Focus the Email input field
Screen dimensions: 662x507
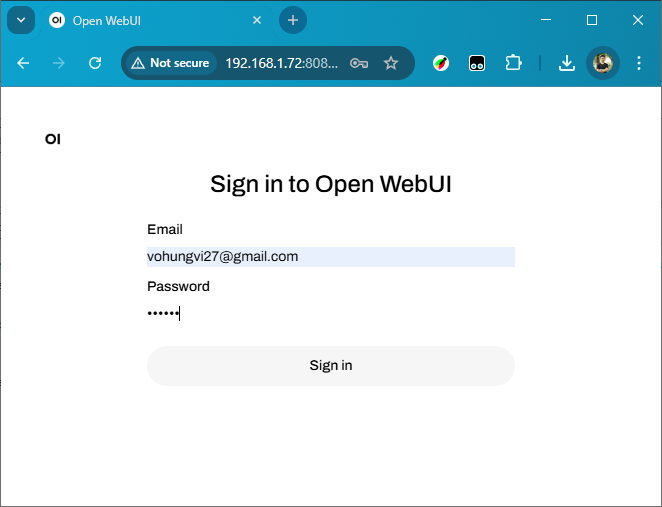331,257
